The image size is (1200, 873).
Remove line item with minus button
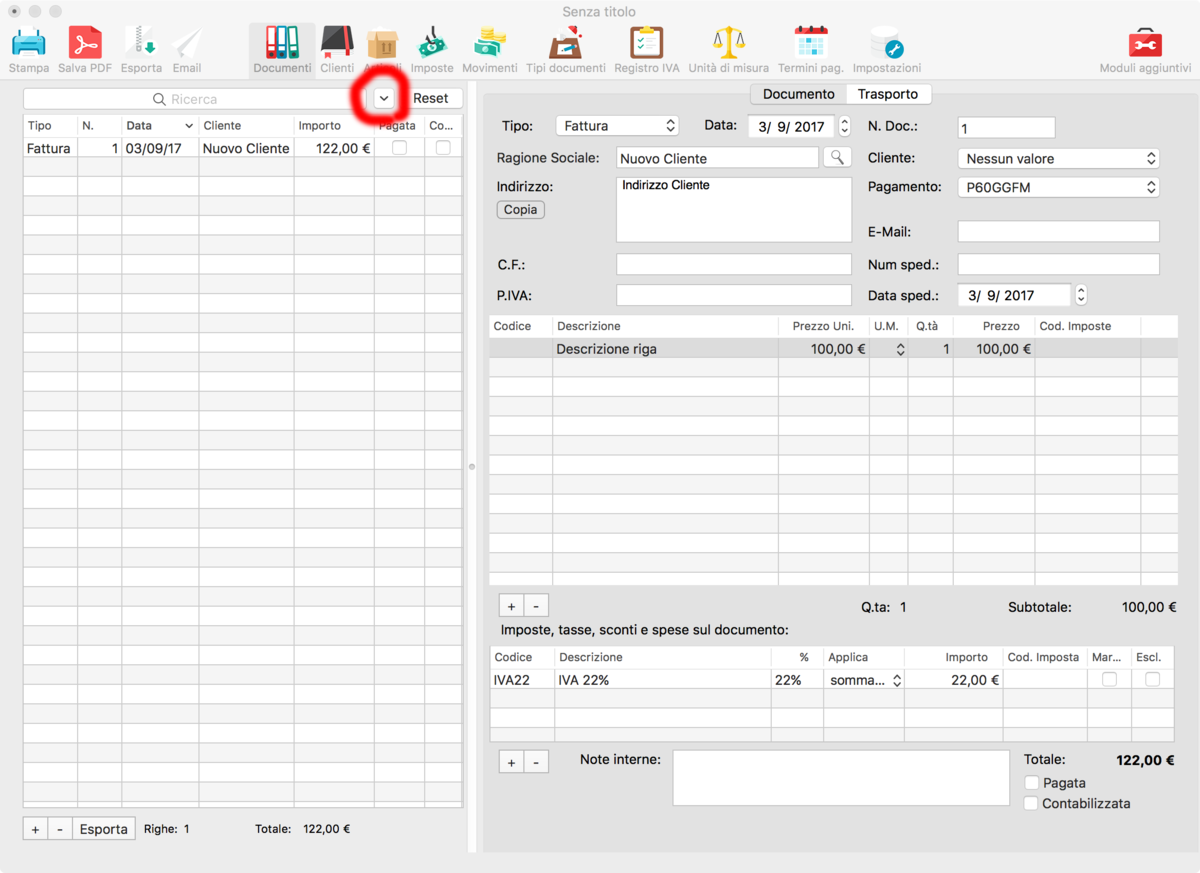click(x=536, y=606)
